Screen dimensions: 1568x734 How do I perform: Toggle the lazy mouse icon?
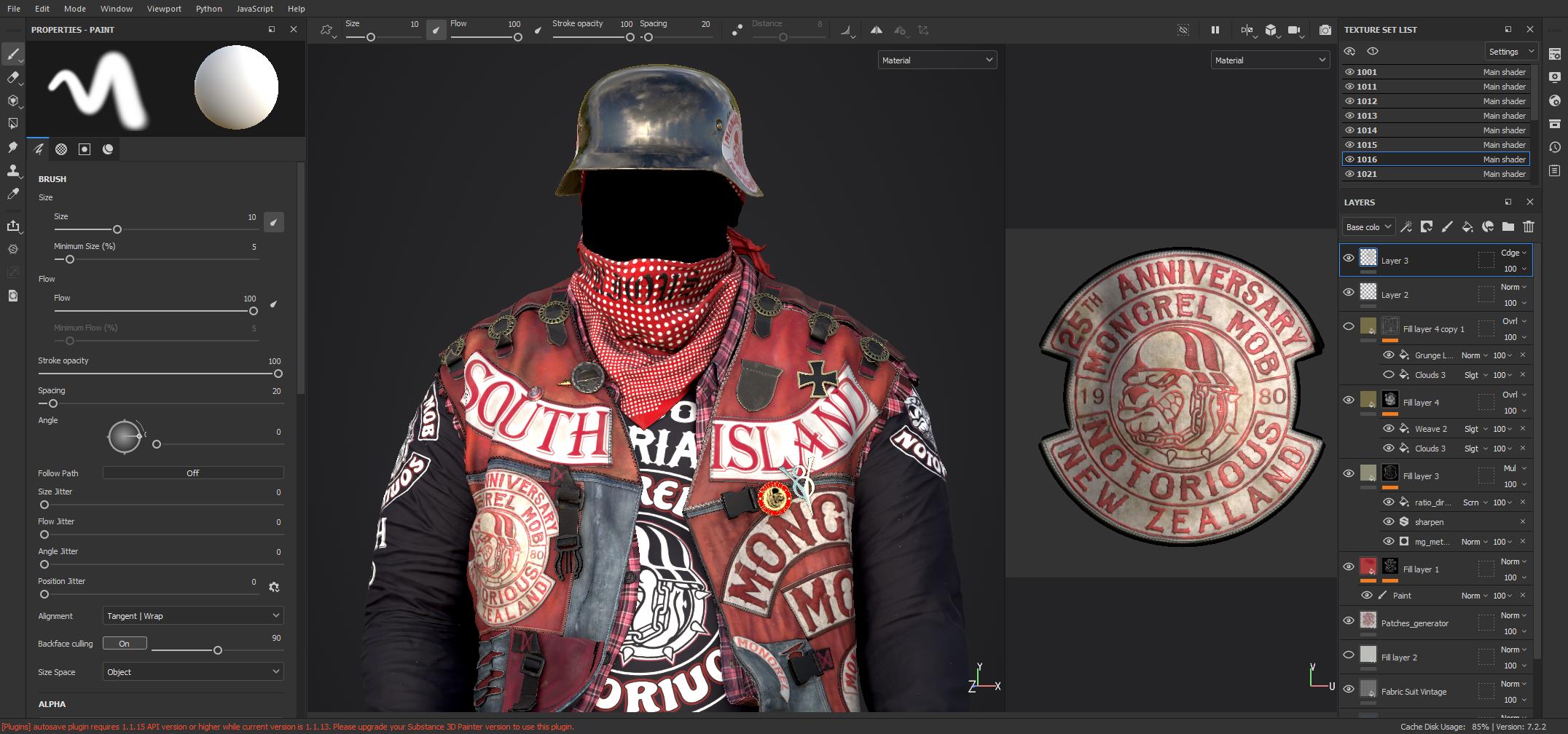pos(737,30)
